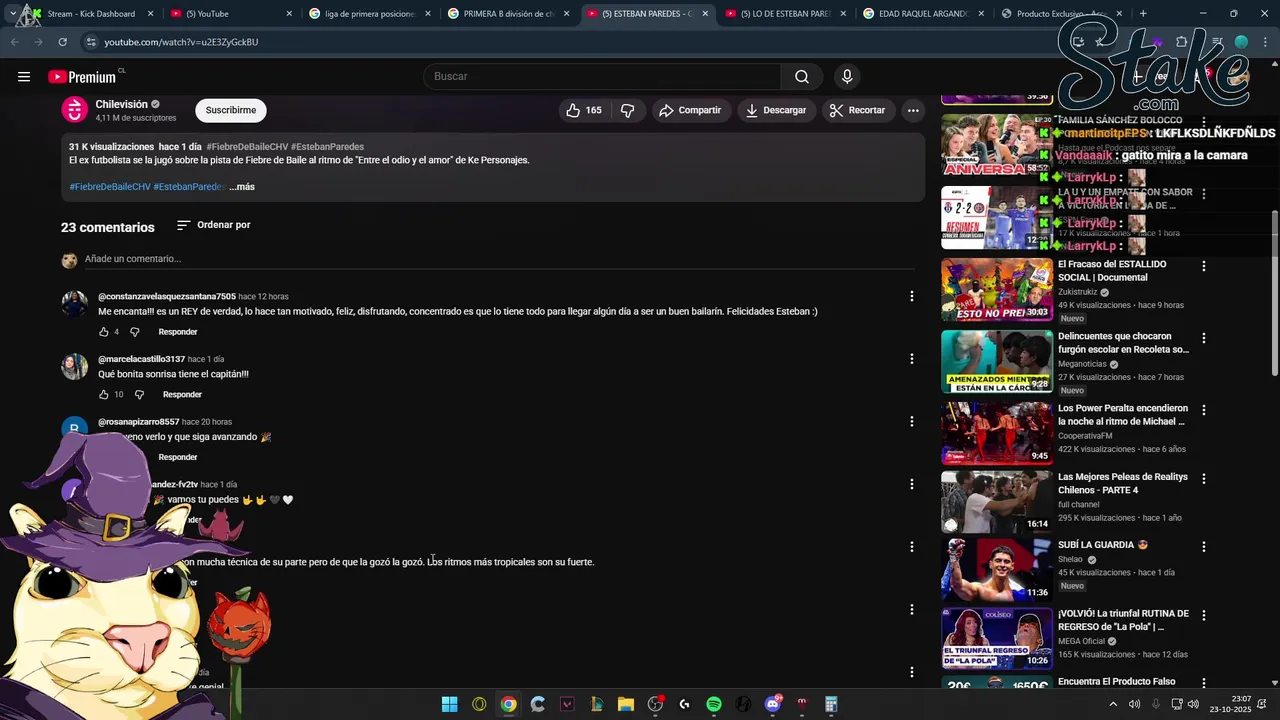
Task: Open options menu for rosanapizarro8557's comment
Action: click(911, 422)
